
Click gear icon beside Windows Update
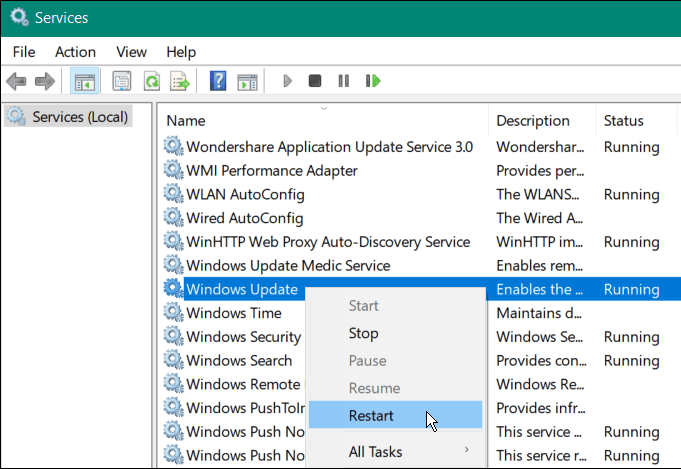tap(173, 289)
